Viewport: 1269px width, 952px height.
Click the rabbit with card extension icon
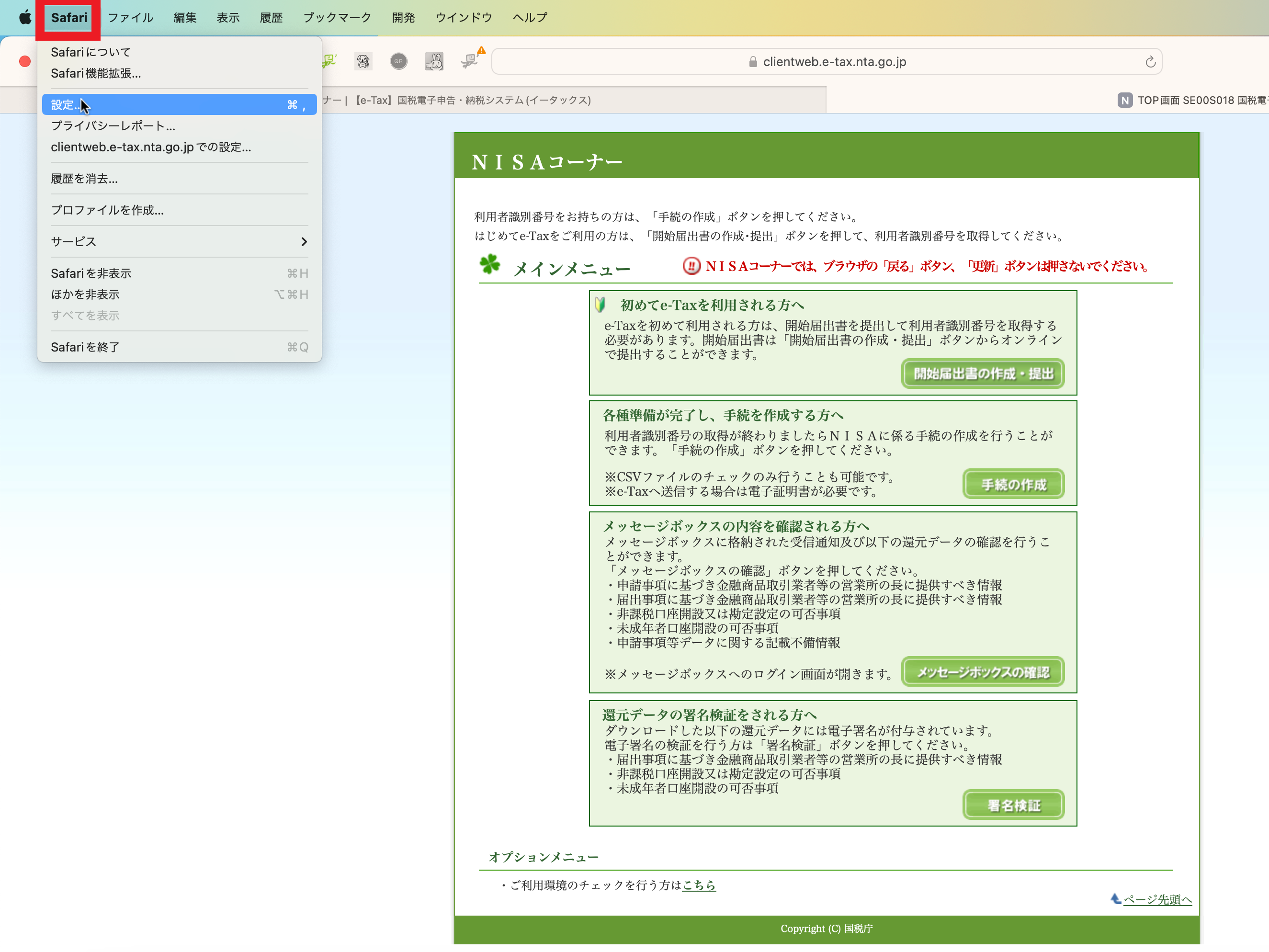pos(434,61)
